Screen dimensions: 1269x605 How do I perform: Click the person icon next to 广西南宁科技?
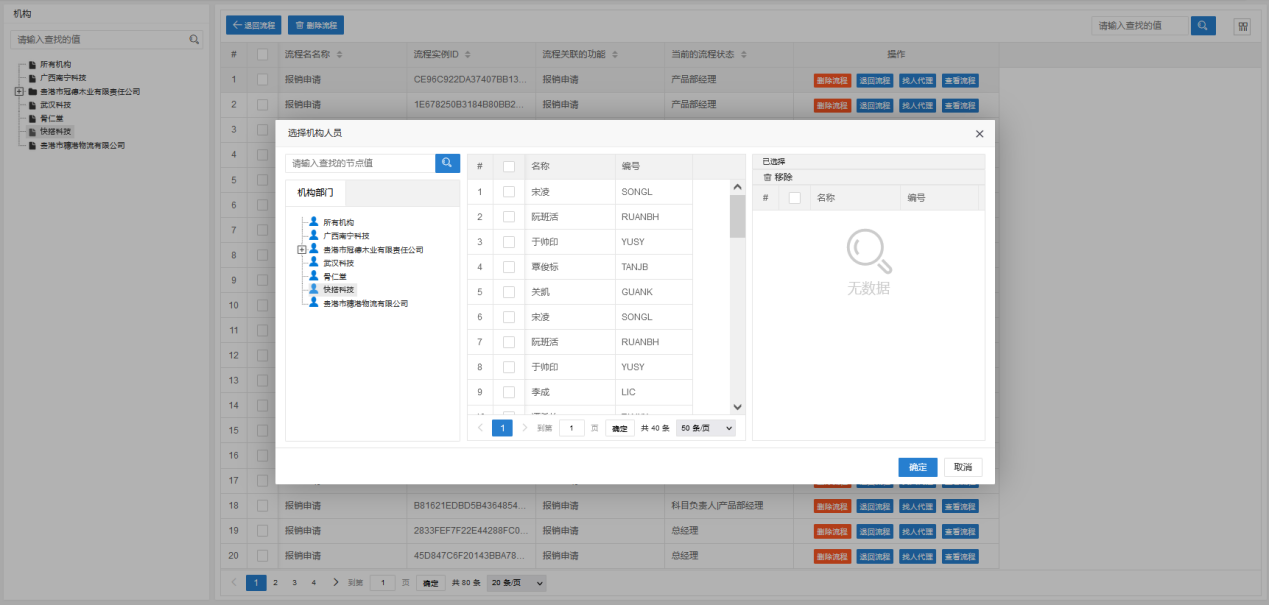click(x=314, y=235)
